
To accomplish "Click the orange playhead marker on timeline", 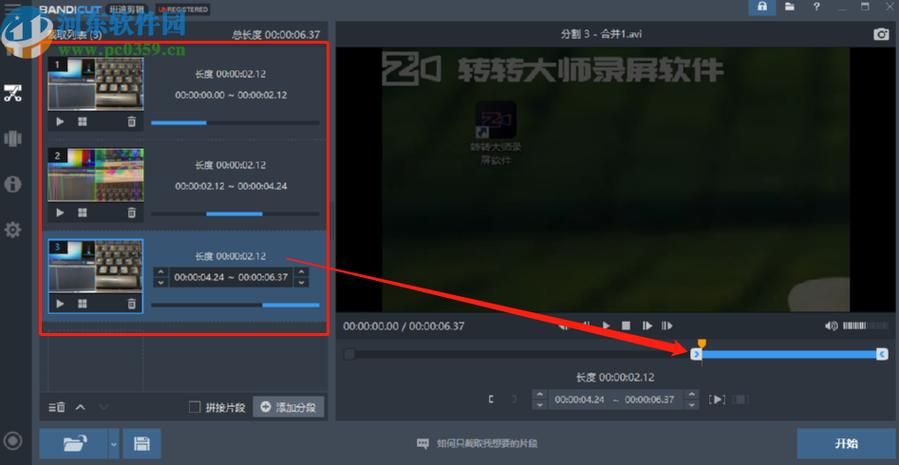I will point(702,344).
